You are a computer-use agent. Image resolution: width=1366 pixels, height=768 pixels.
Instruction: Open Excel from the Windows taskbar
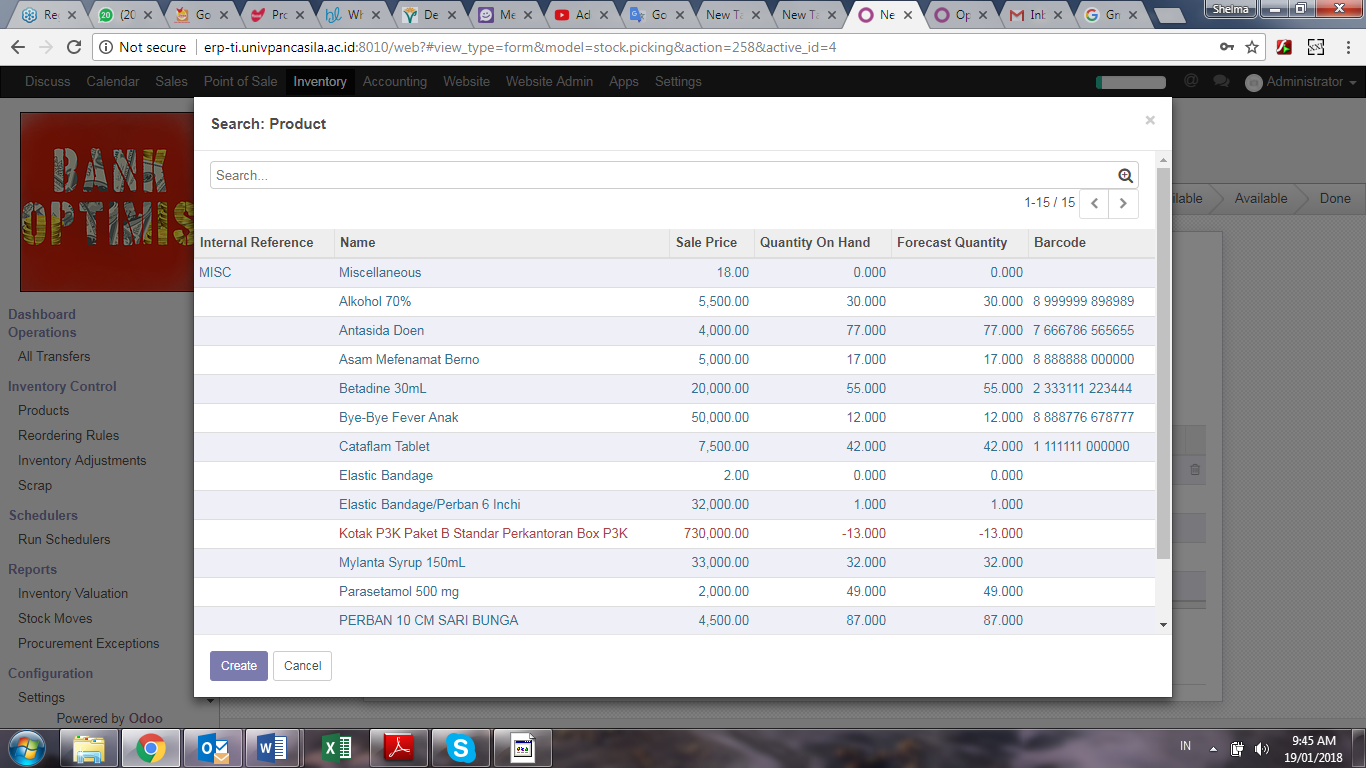337,747
